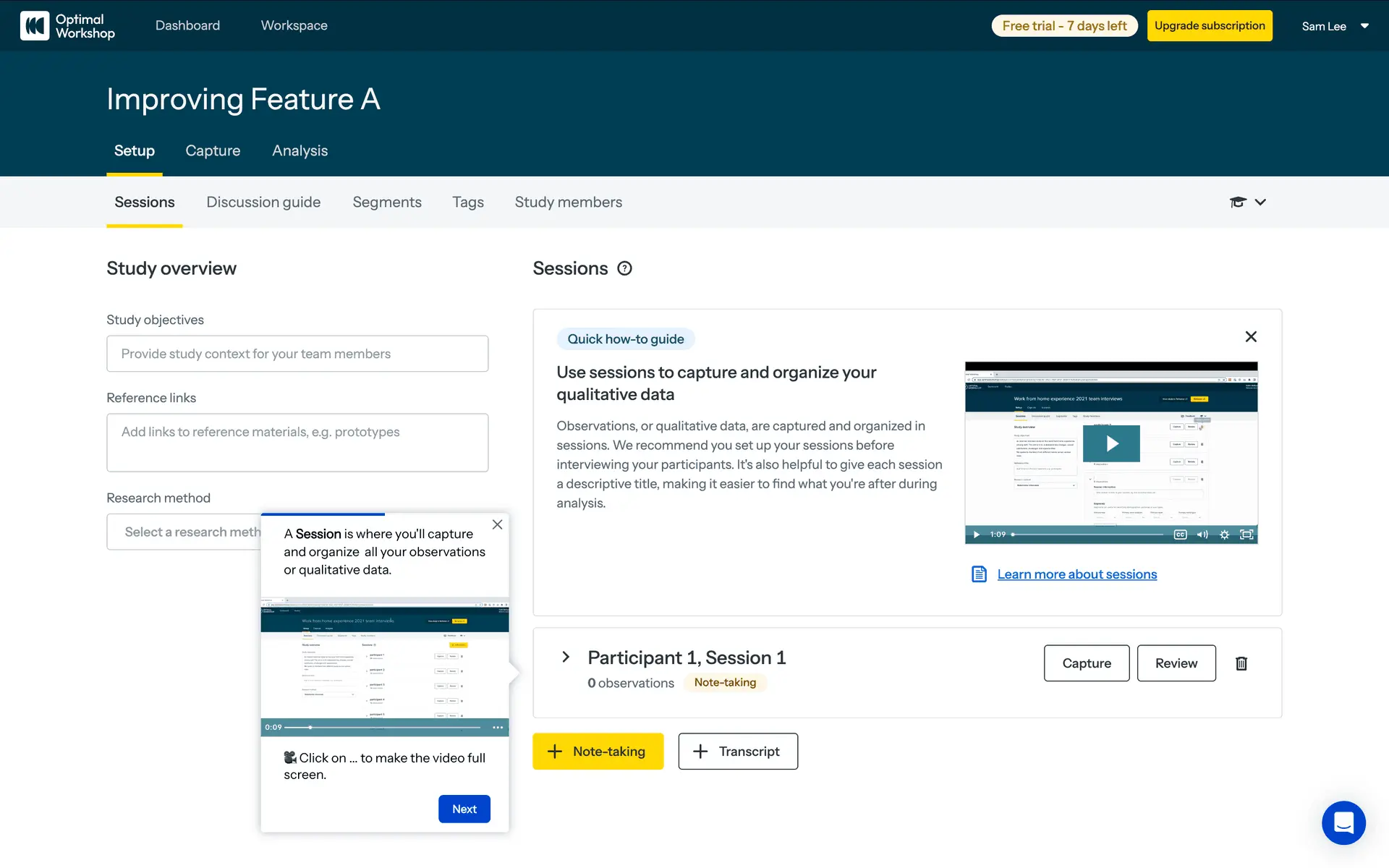The image size is (1389, 868).
Task: Click the Optimal Workshop logo
Action: (x=67, y=26)
